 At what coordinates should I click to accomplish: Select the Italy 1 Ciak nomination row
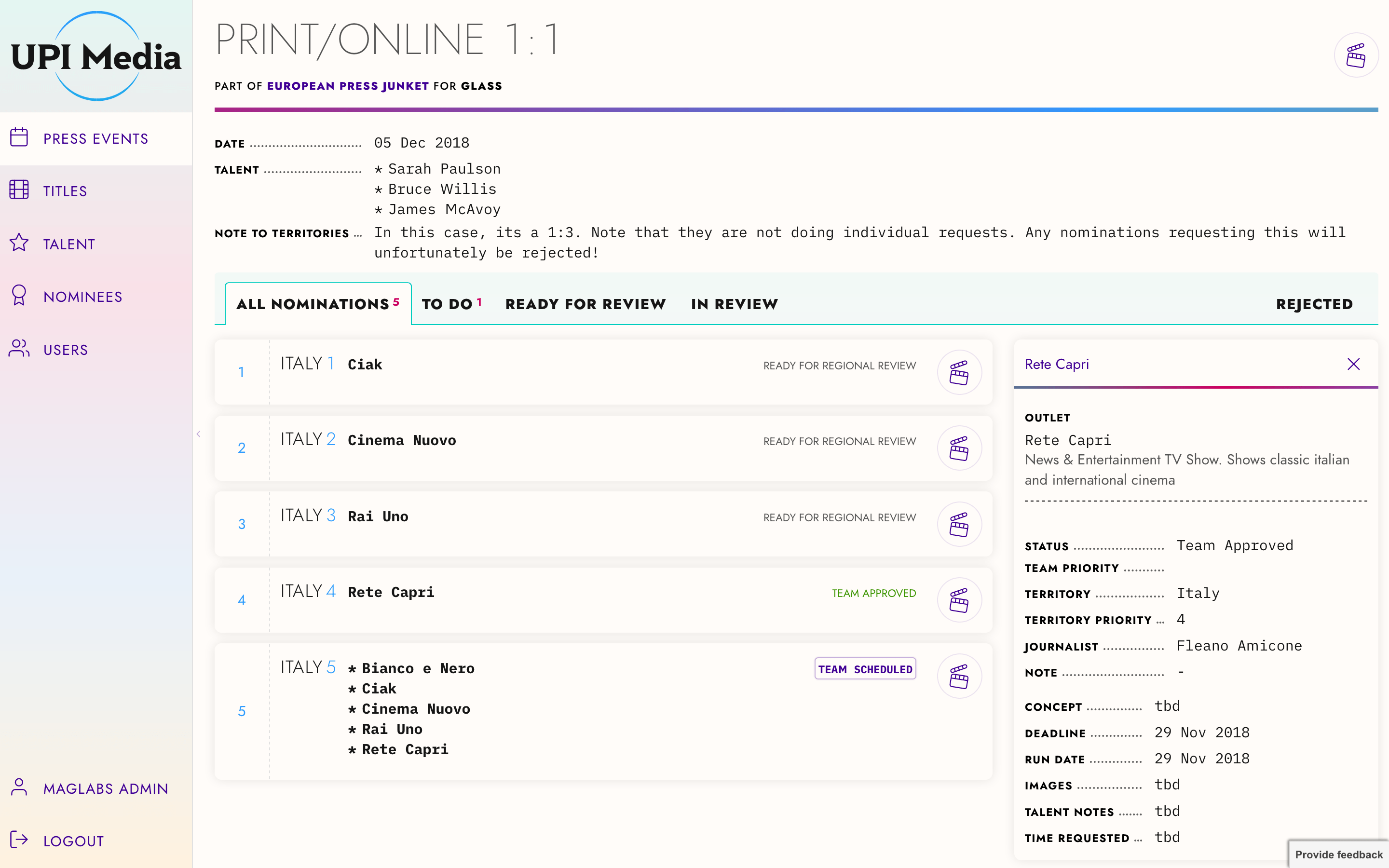pyautogui.click(x=603, y=372)
